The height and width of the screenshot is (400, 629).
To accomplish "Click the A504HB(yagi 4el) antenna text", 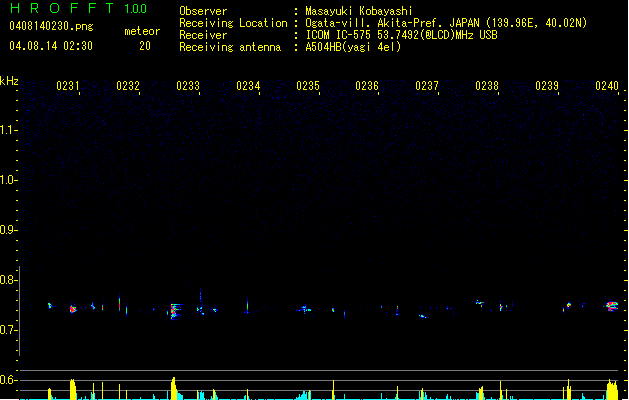I will tap(353, 47).
